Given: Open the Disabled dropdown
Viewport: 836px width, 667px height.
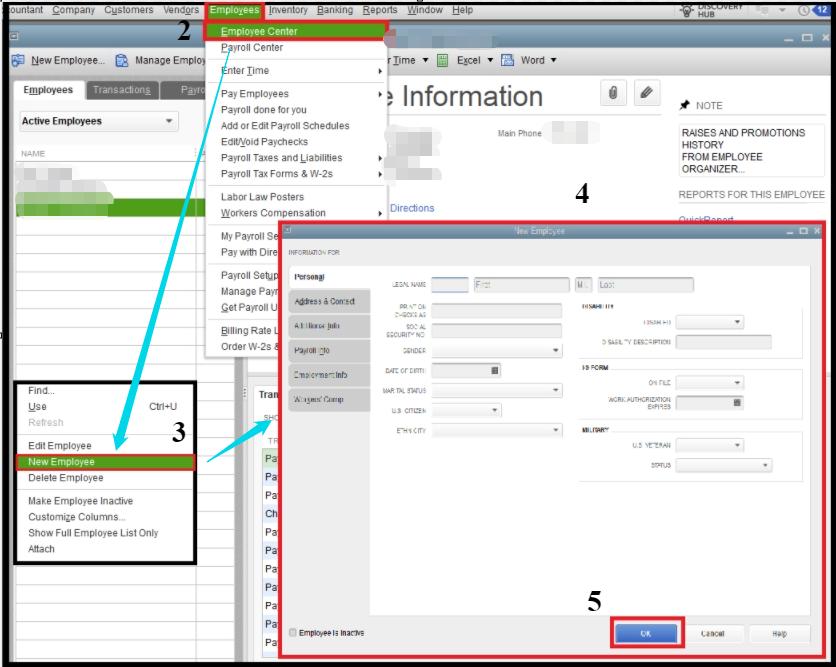Looking at the screenshot, I should click(x=709, y=322).
